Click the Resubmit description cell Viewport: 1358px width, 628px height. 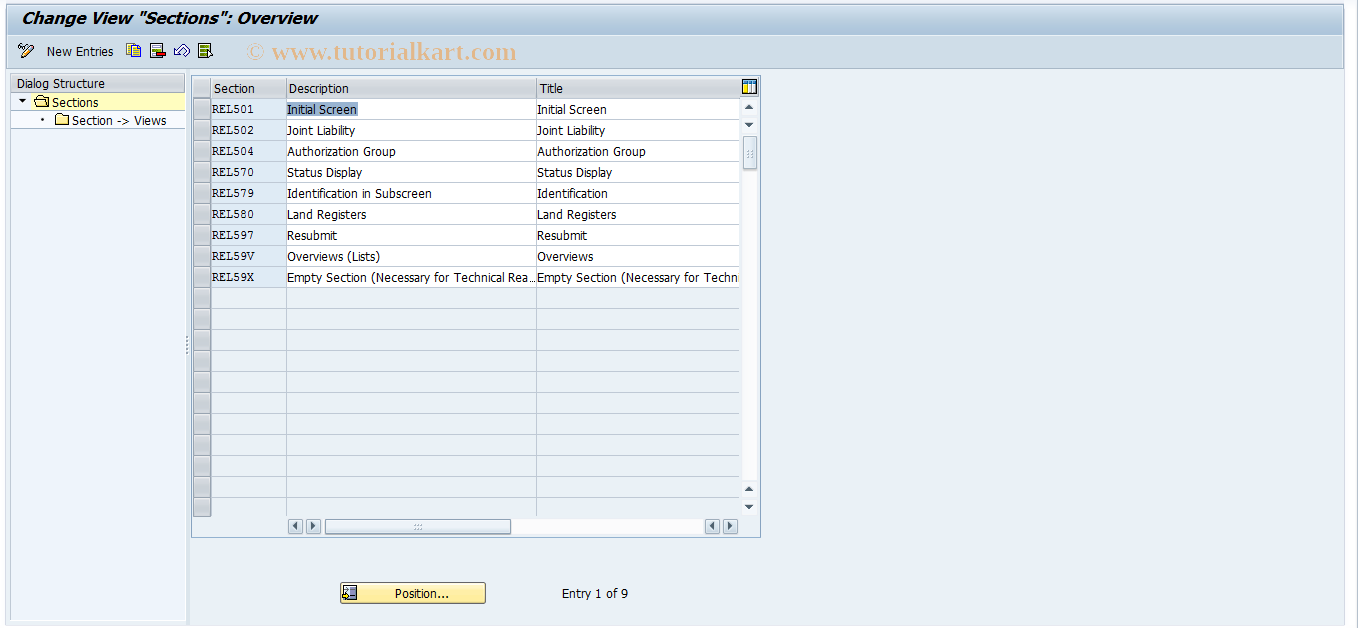coord(411,235)
